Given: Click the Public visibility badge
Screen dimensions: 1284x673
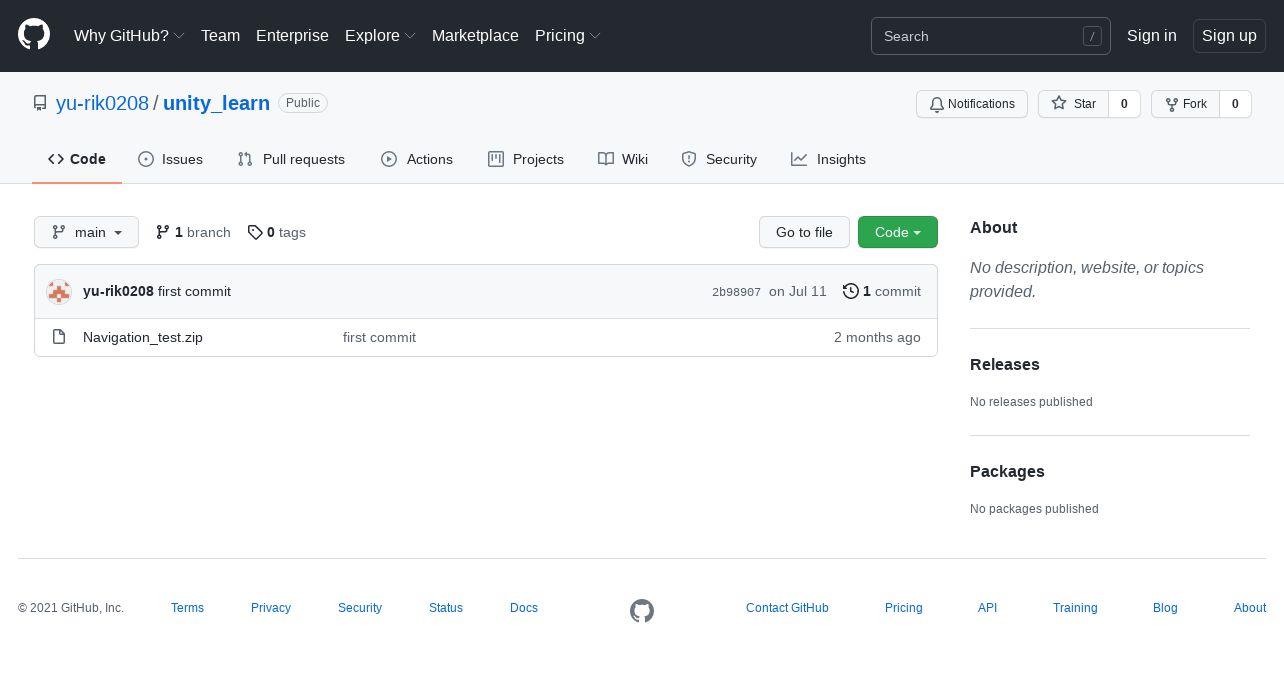Looking at the screenshot, I should click(x=303, y=103).
